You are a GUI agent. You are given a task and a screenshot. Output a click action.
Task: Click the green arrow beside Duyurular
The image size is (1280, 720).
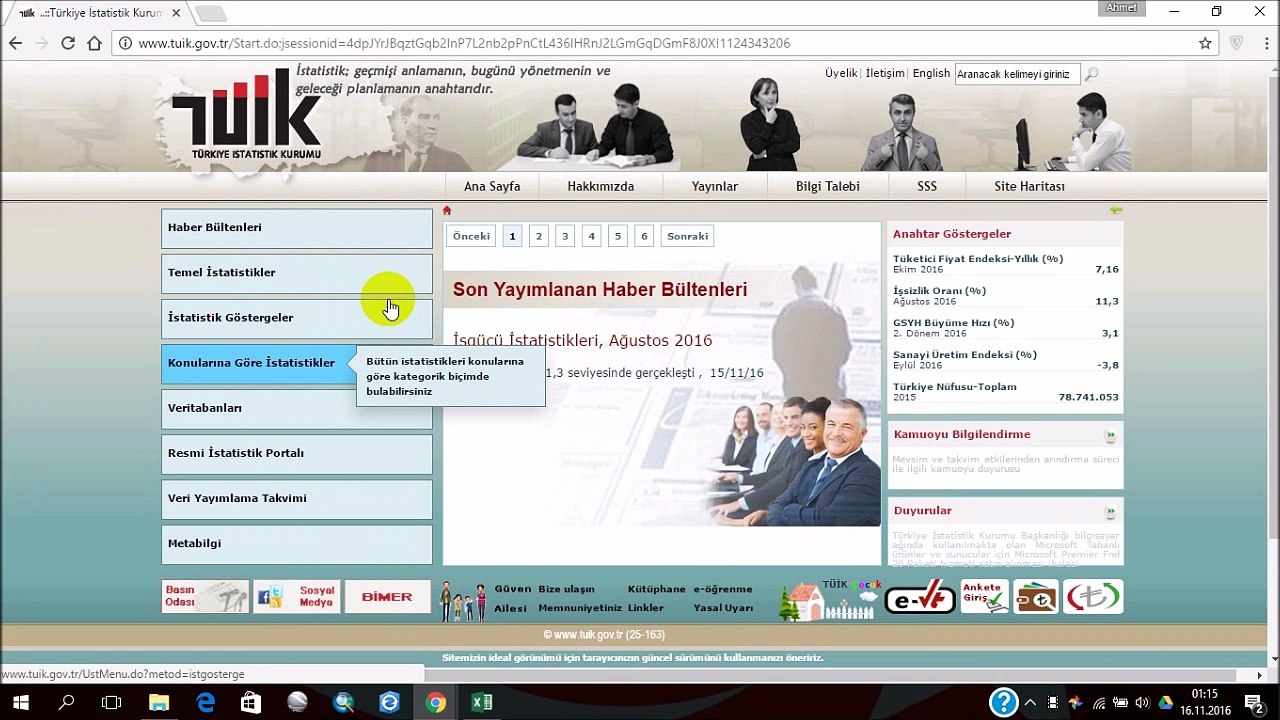[x=1110, y=511]
